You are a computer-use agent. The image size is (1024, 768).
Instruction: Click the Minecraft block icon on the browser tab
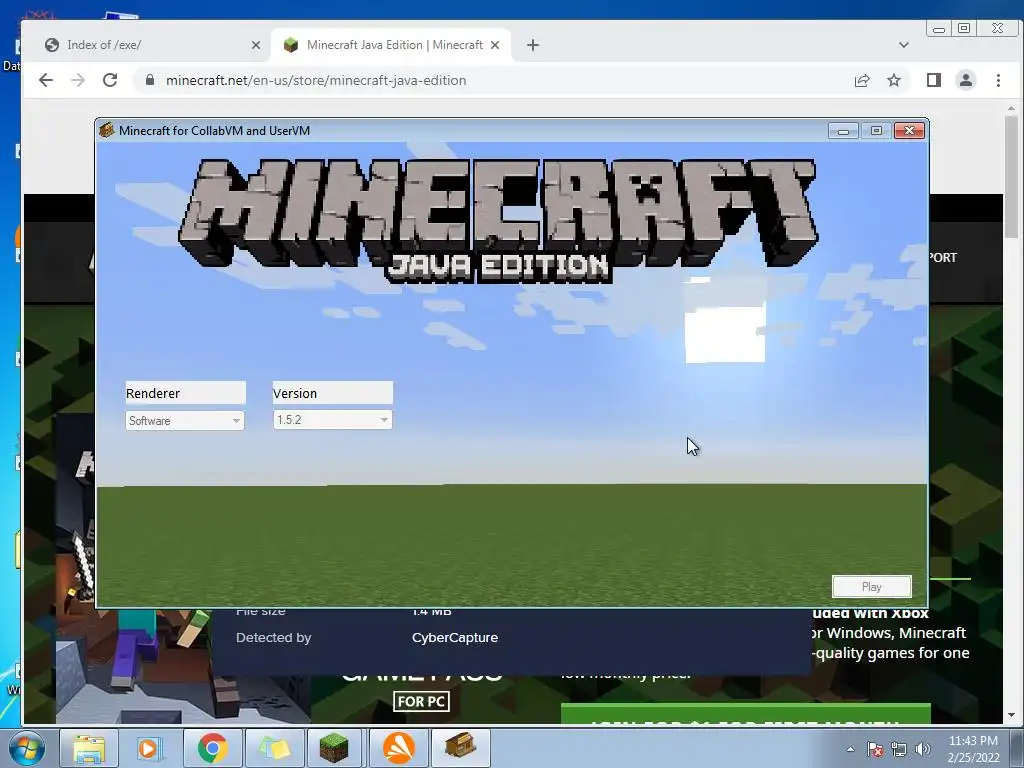[291, 45]
